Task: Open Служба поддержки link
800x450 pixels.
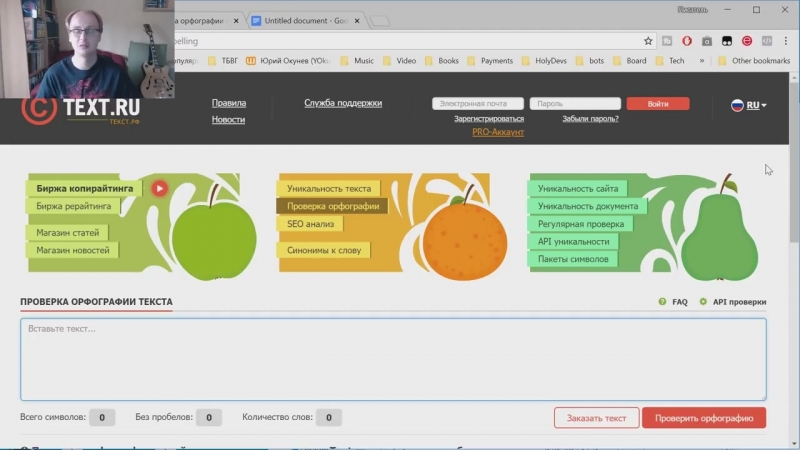Action: pos(343,103)
